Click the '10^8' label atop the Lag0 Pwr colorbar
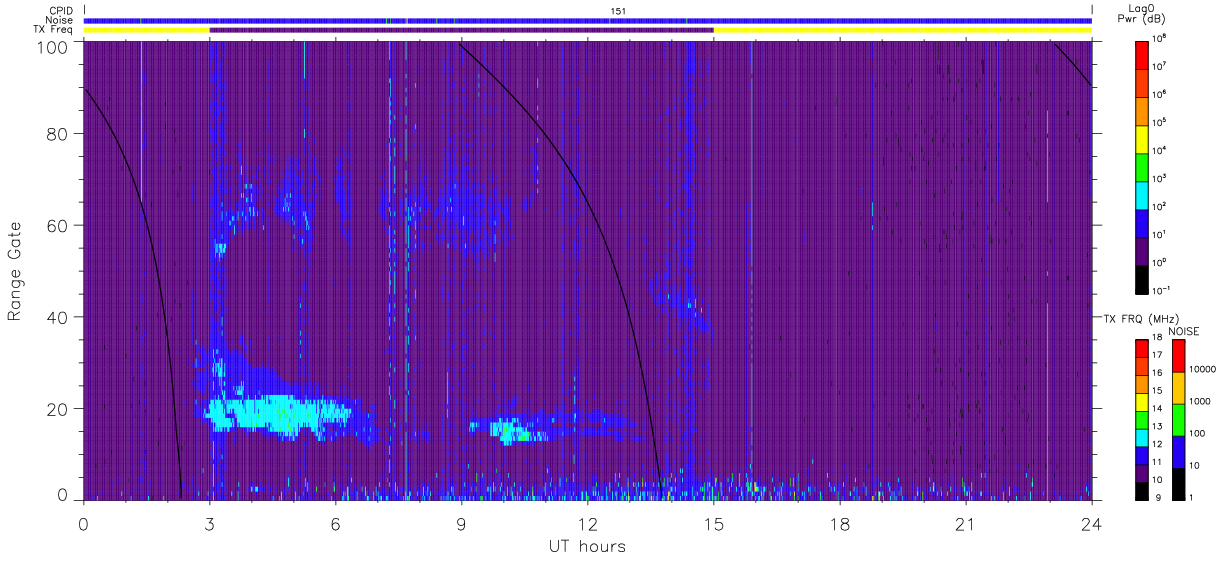 1159,38
